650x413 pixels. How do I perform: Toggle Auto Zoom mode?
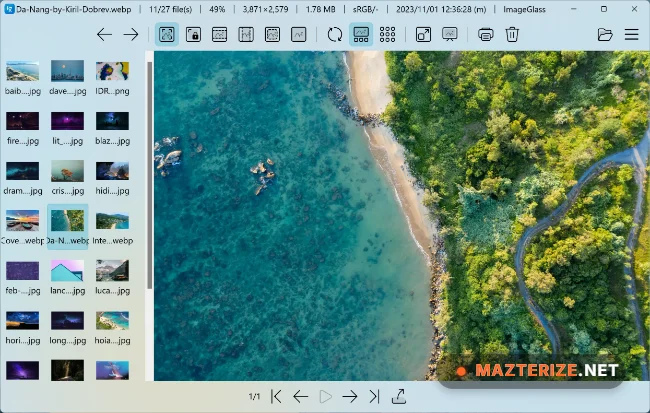point(167,34)
